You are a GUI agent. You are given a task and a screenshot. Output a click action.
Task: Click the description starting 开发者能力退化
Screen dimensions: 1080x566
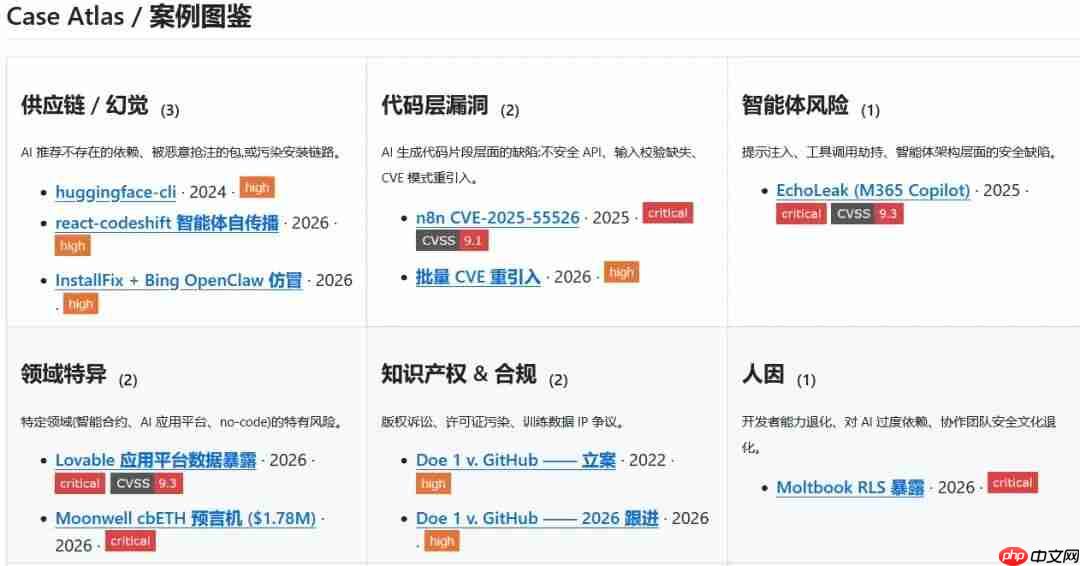point(899,434)
